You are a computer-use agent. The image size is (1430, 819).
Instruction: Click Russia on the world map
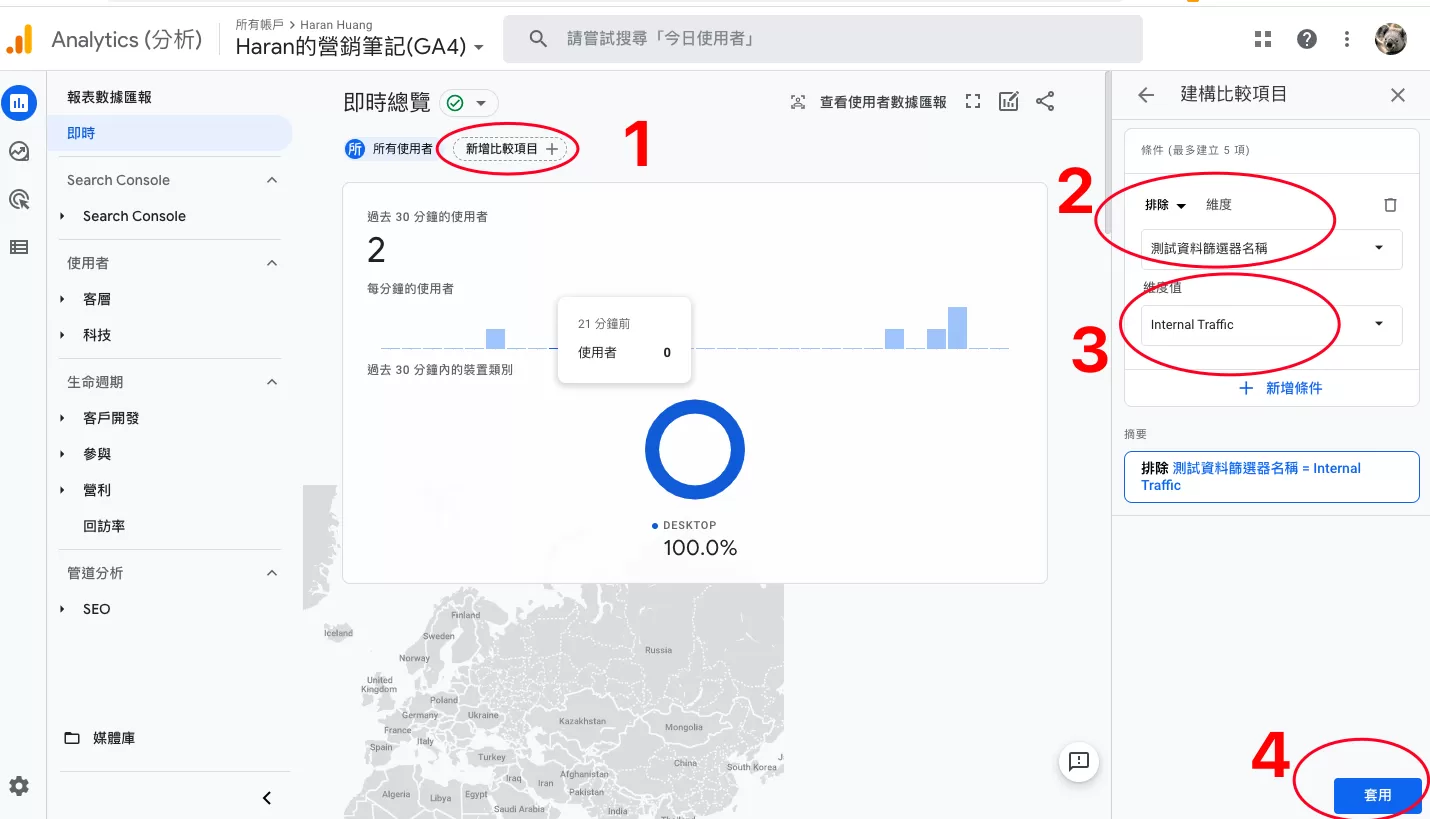click(x=659, y=650)
